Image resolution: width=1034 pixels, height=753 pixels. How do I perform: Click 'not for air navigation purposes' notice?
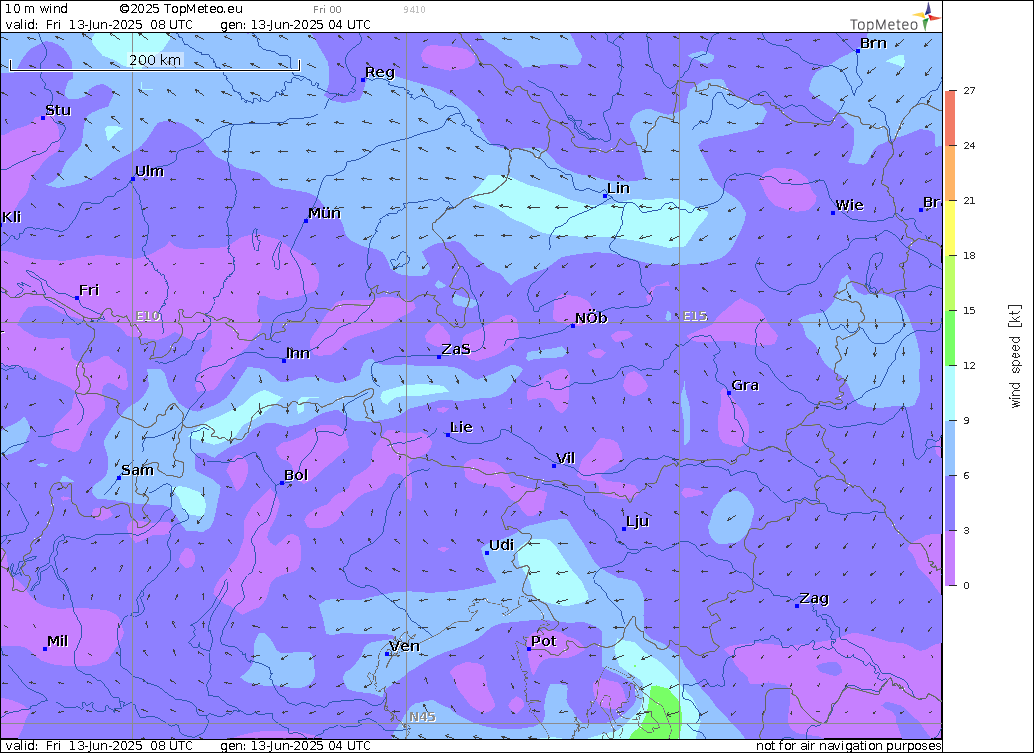(x=848, y=746)
